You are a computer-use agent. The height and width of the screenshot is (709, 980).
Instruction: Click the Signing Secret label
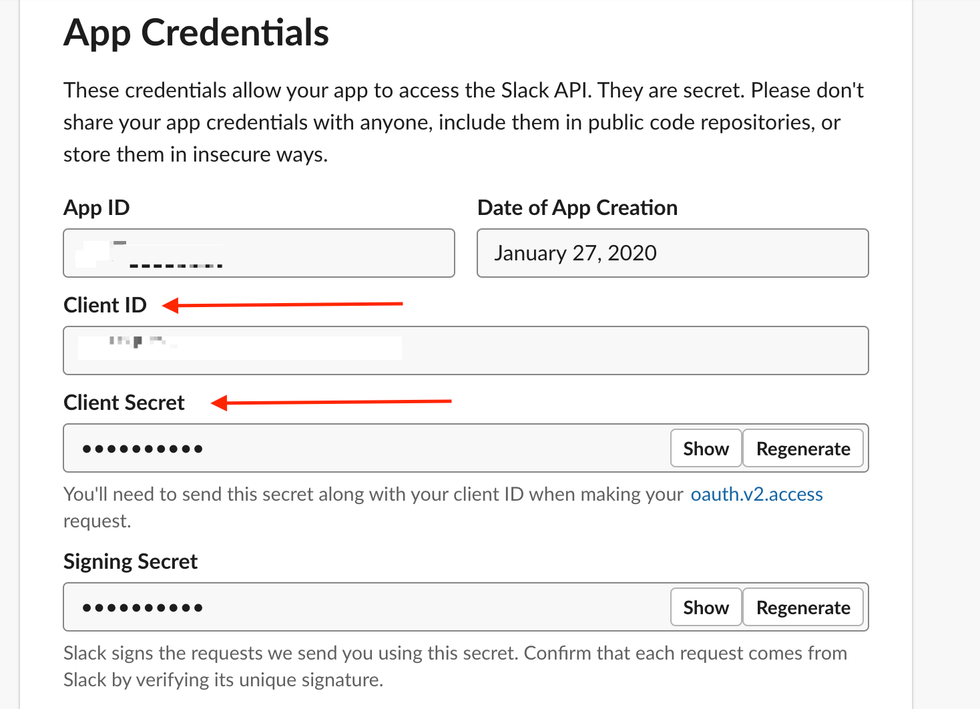(x=130, y=562)
